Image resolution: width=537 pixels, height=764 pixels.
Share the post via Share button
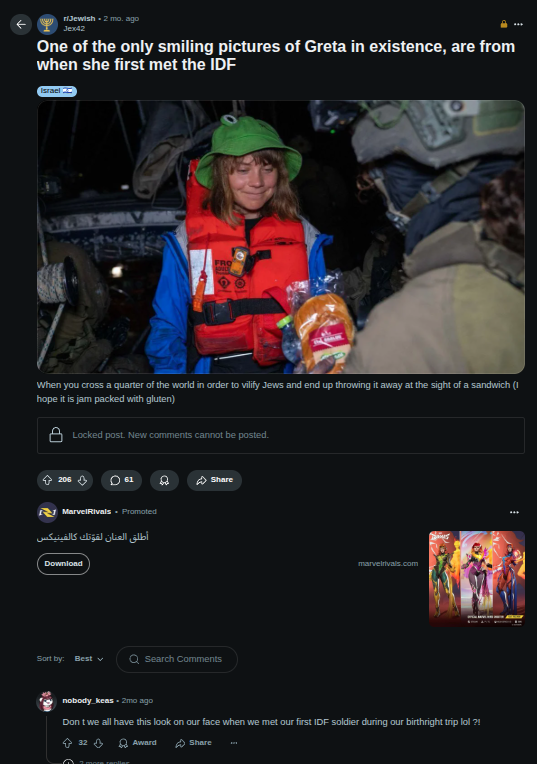[214, 480]
